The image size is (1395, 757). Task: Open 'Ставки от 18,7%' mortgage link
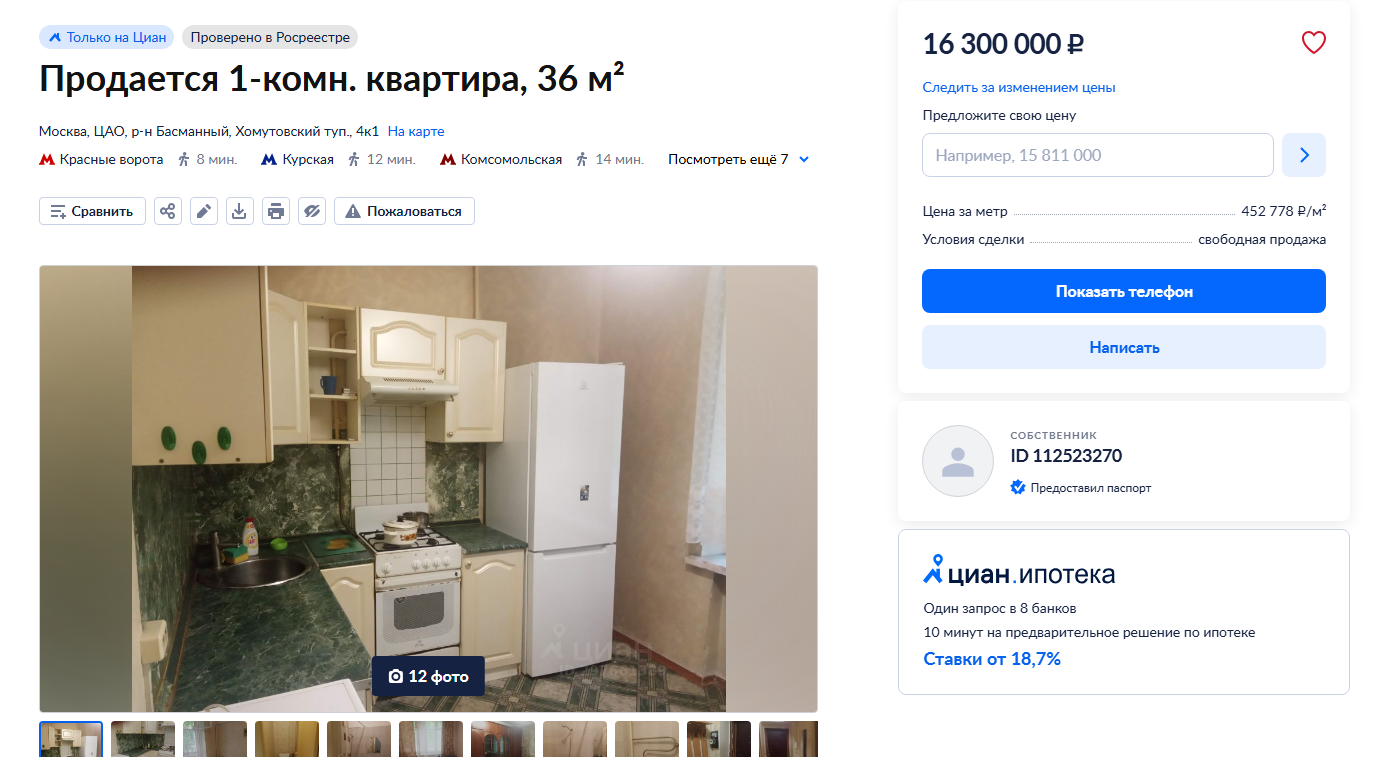click(992, 659)
